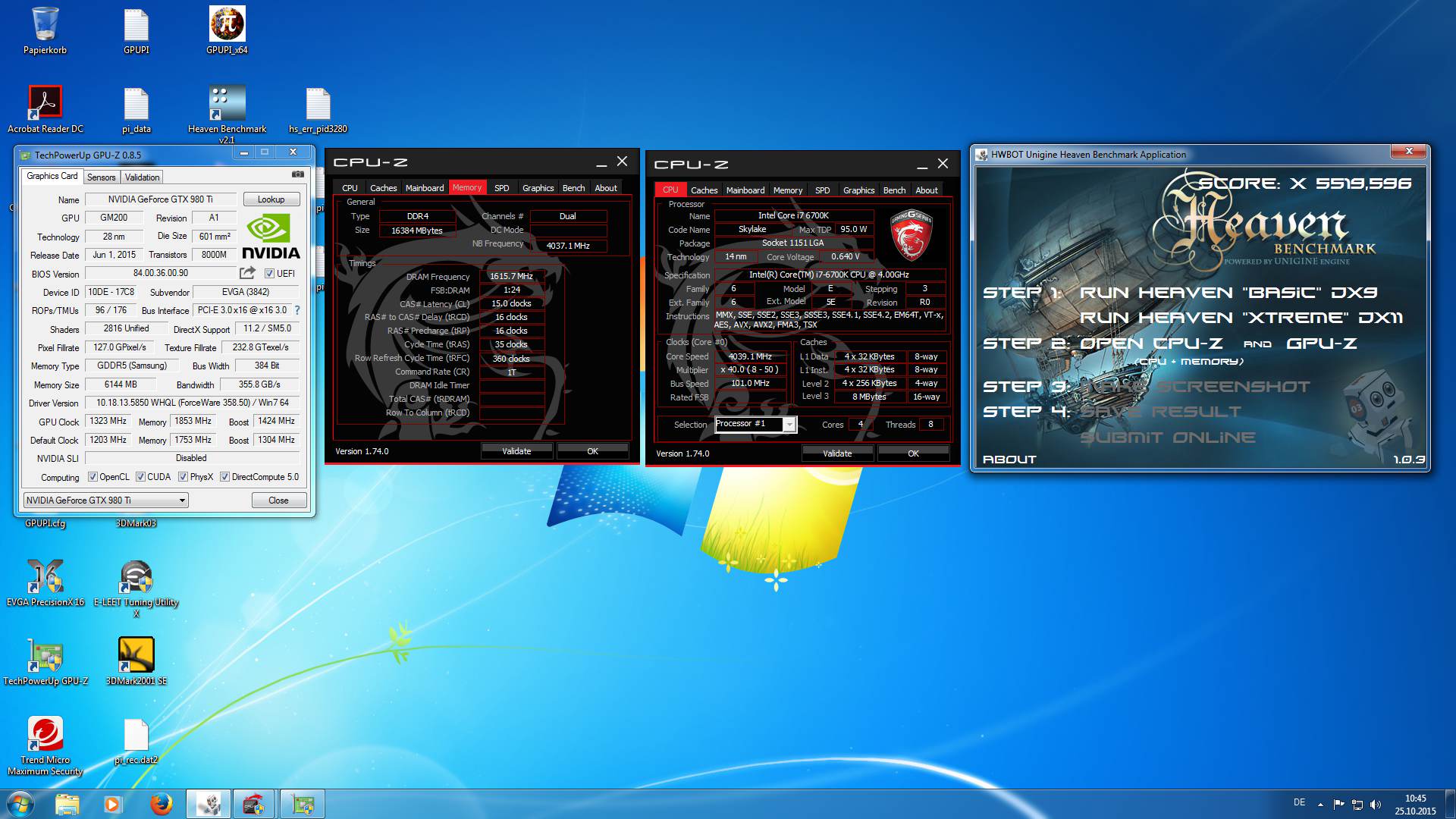The image size is (1456, 819).
Task: Open the SPD tab in Memory CPU-Z window
Action: (501, 188)
